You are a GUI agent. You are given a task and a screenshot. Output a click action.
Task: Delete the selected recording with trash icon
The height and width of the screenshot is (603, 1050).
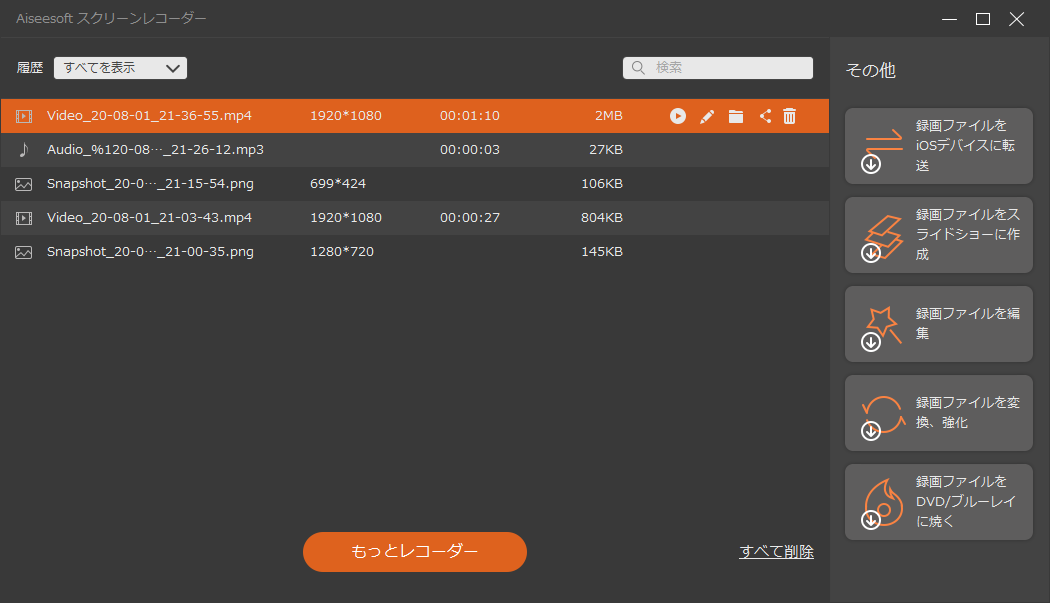point(790,116)
